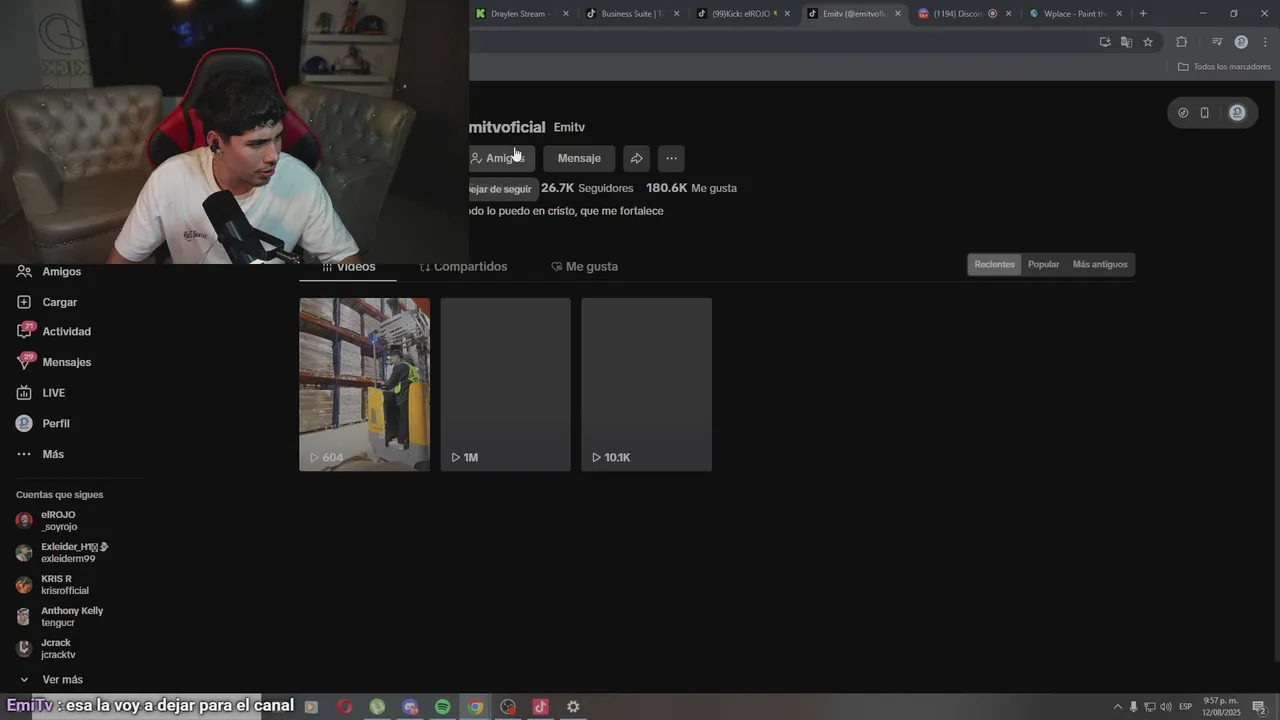Screen dimensions: 1280x720
Task: Click the phone icon in top-right TikTok pill
Action: pos(1205,113)
